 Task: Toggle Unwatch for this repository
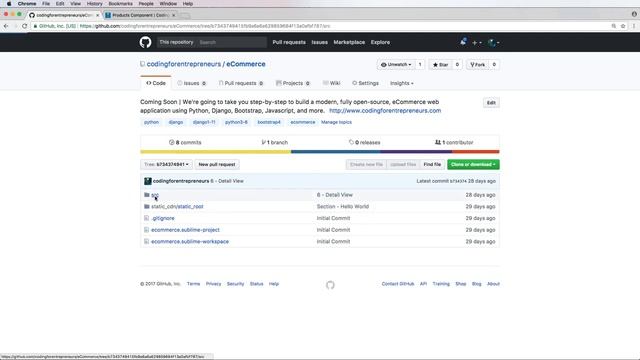click(x=396, y=64)
